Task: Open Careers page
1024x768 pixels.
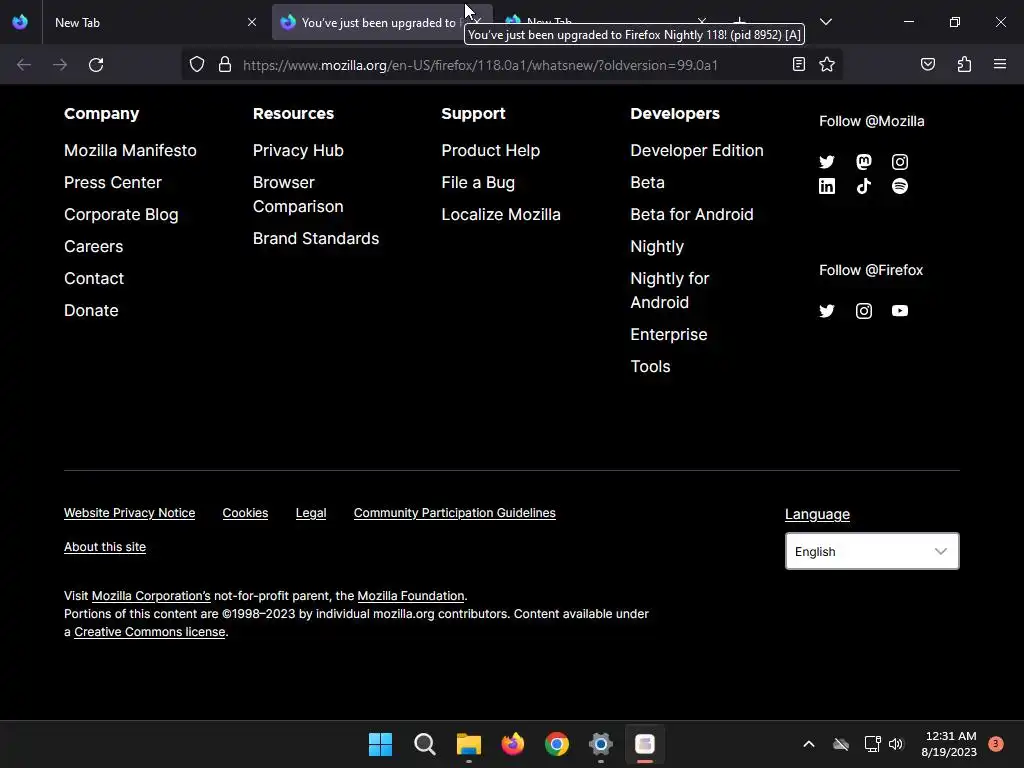Action: [x=93, y=246]
